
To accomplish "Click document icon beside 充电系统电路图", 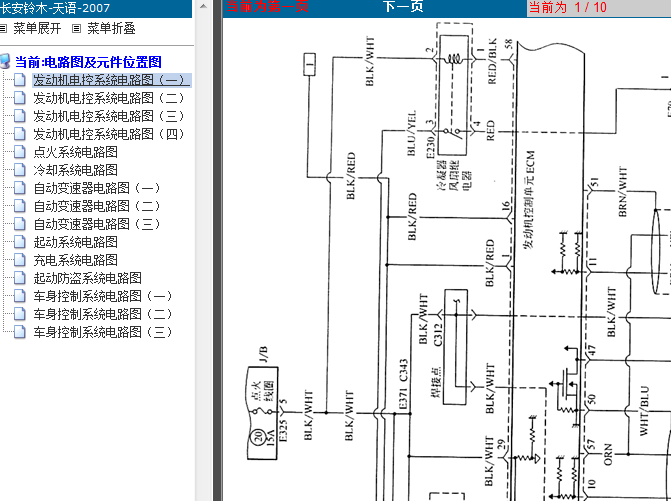I will click(19, 259).
